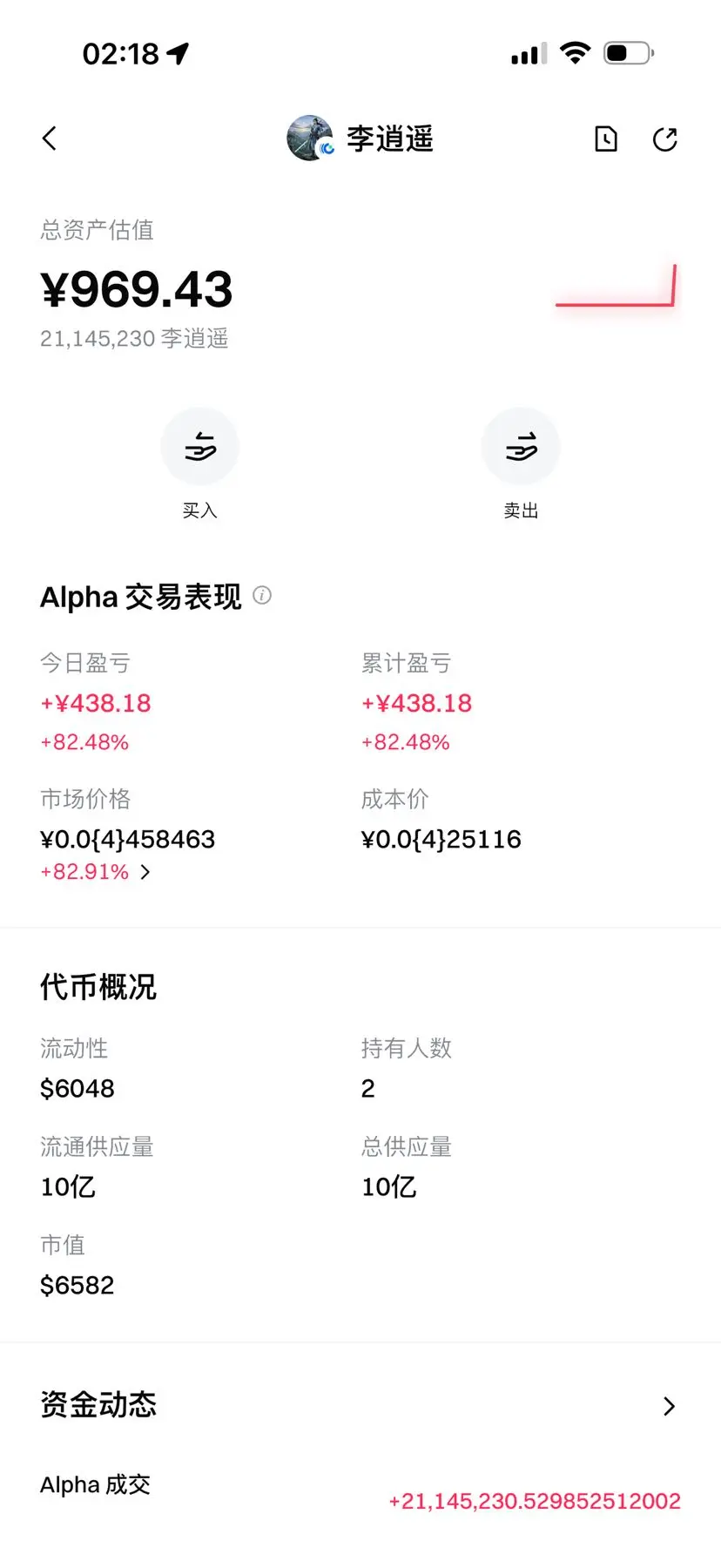Tap the back arrow icon
This screenshot has height=1568, width=721.
(x=50, y=139)
